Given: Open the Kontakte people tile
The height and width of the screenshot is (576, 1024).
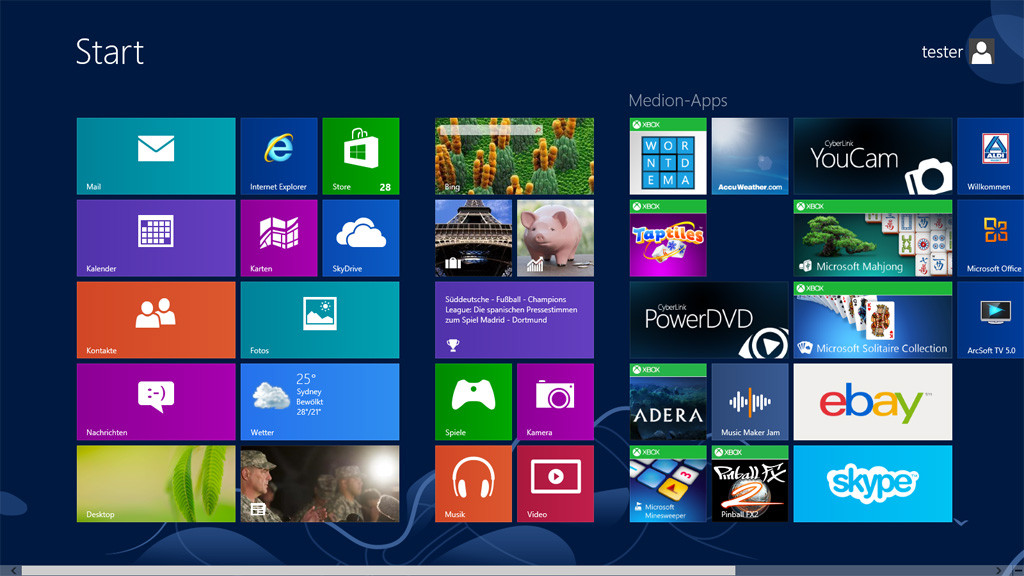Looking at the screenshot, I should 156,320.
